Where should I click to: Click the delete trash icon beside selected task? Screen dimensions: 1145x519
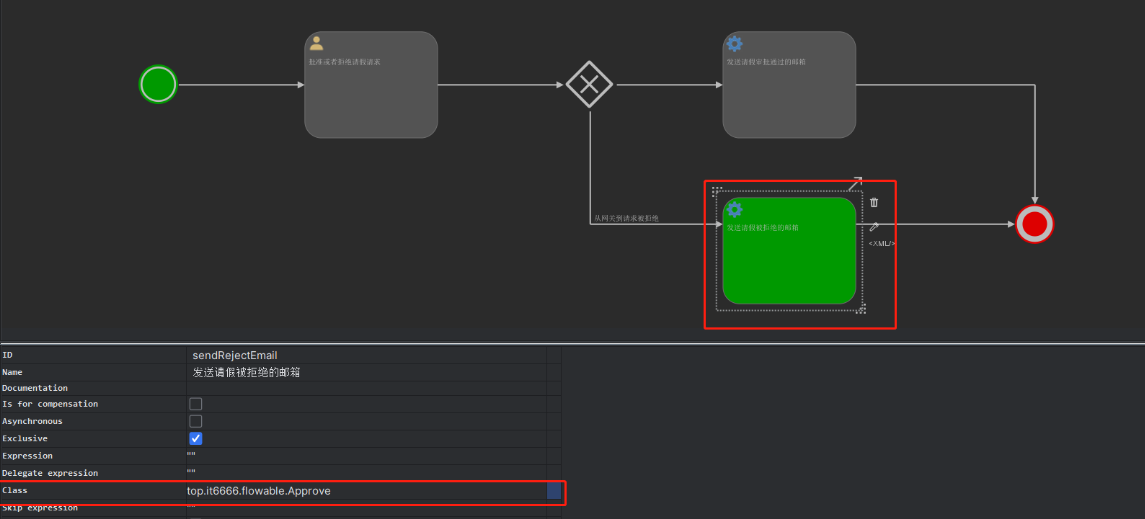[874, 203]
